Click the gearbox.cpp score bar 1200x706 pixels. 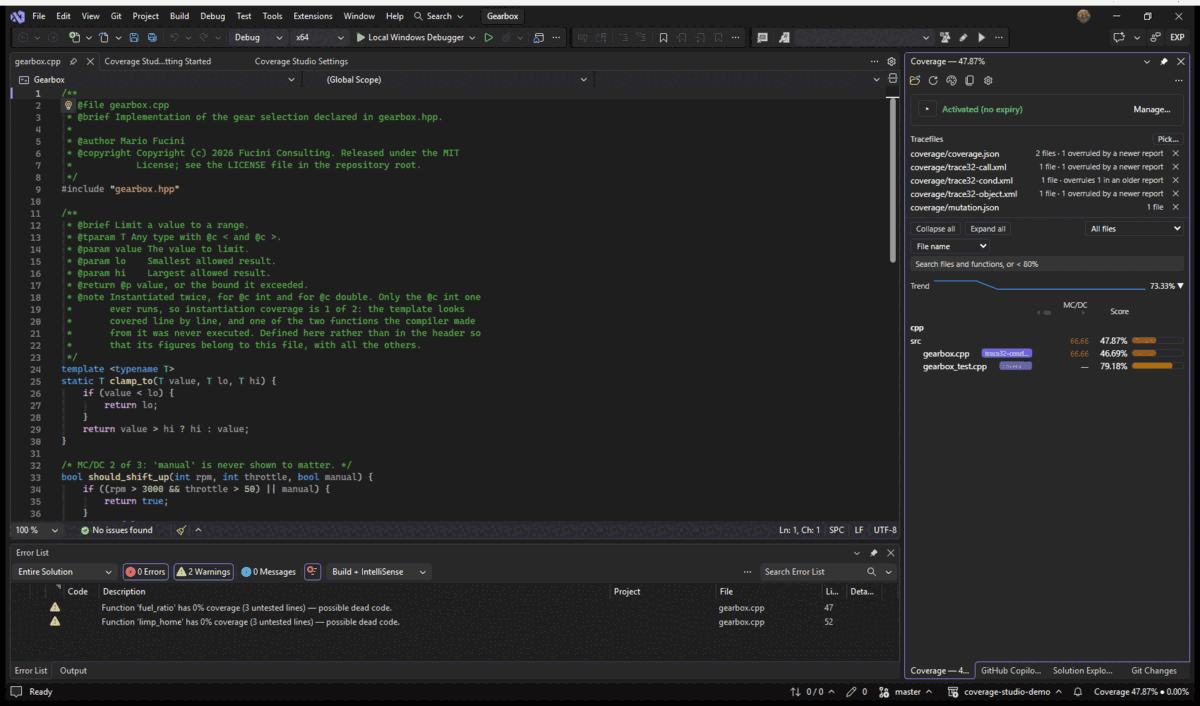pyautogui.click(x=1158, y=353)
